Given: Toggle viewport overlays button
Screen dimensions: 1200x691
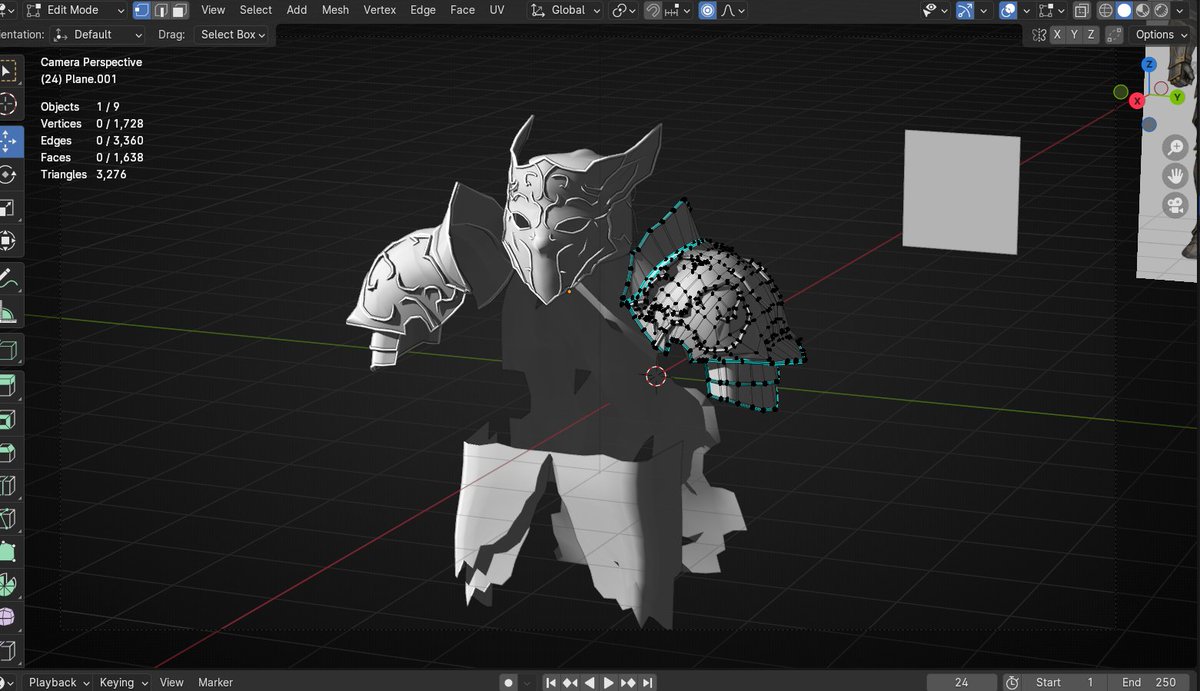Looking at the screenshot, I should click(1008, 10).
